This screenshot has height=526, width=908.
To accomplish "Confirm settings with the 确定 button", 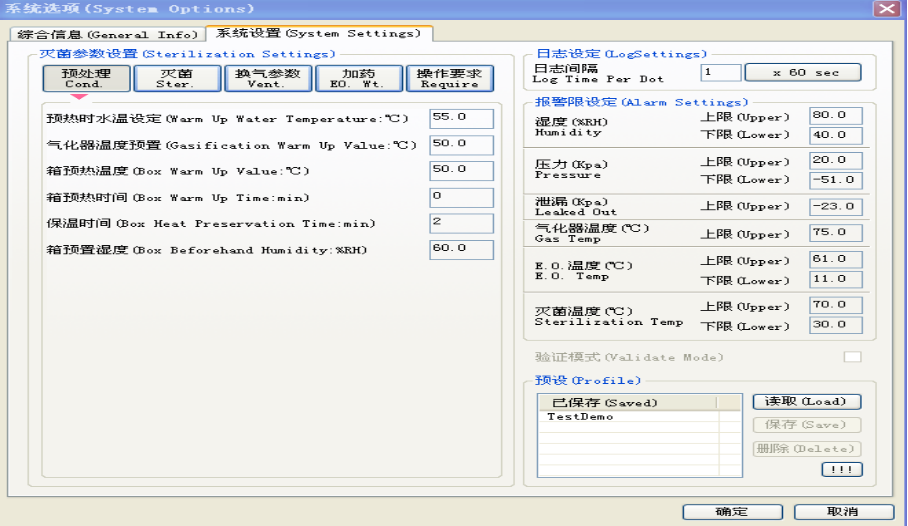I will tap(732, 511).
